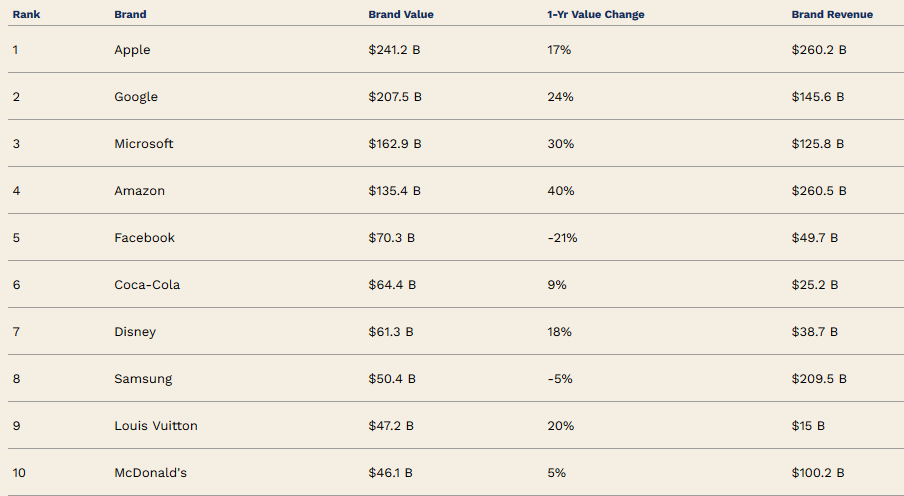This screenshot has height=496, width=904.
Task: Select the Facebook brand entry
Action: coord(144,238)
